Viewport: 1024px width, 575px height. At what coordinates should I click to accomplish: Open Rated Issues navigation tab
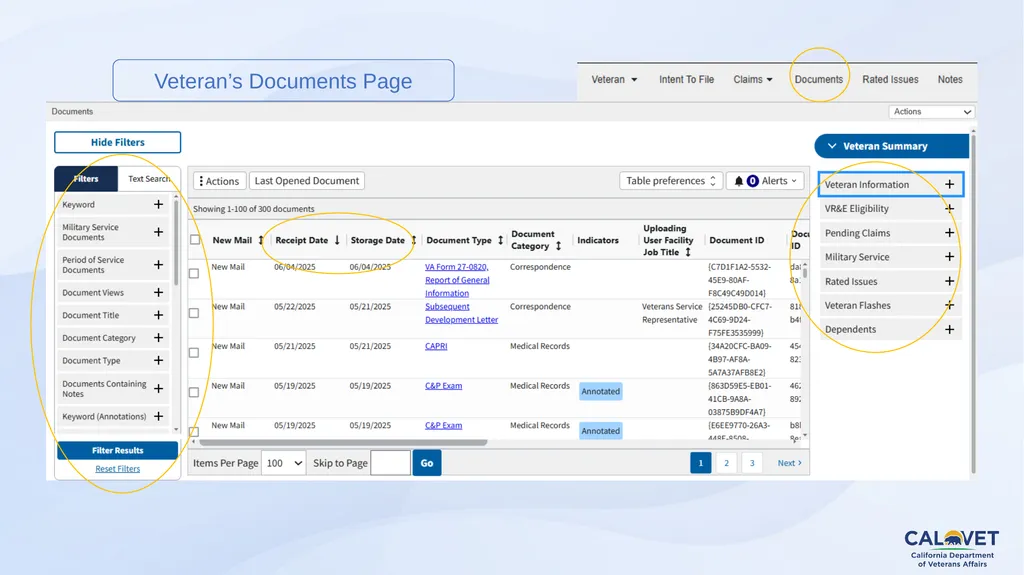coord(890,79)
